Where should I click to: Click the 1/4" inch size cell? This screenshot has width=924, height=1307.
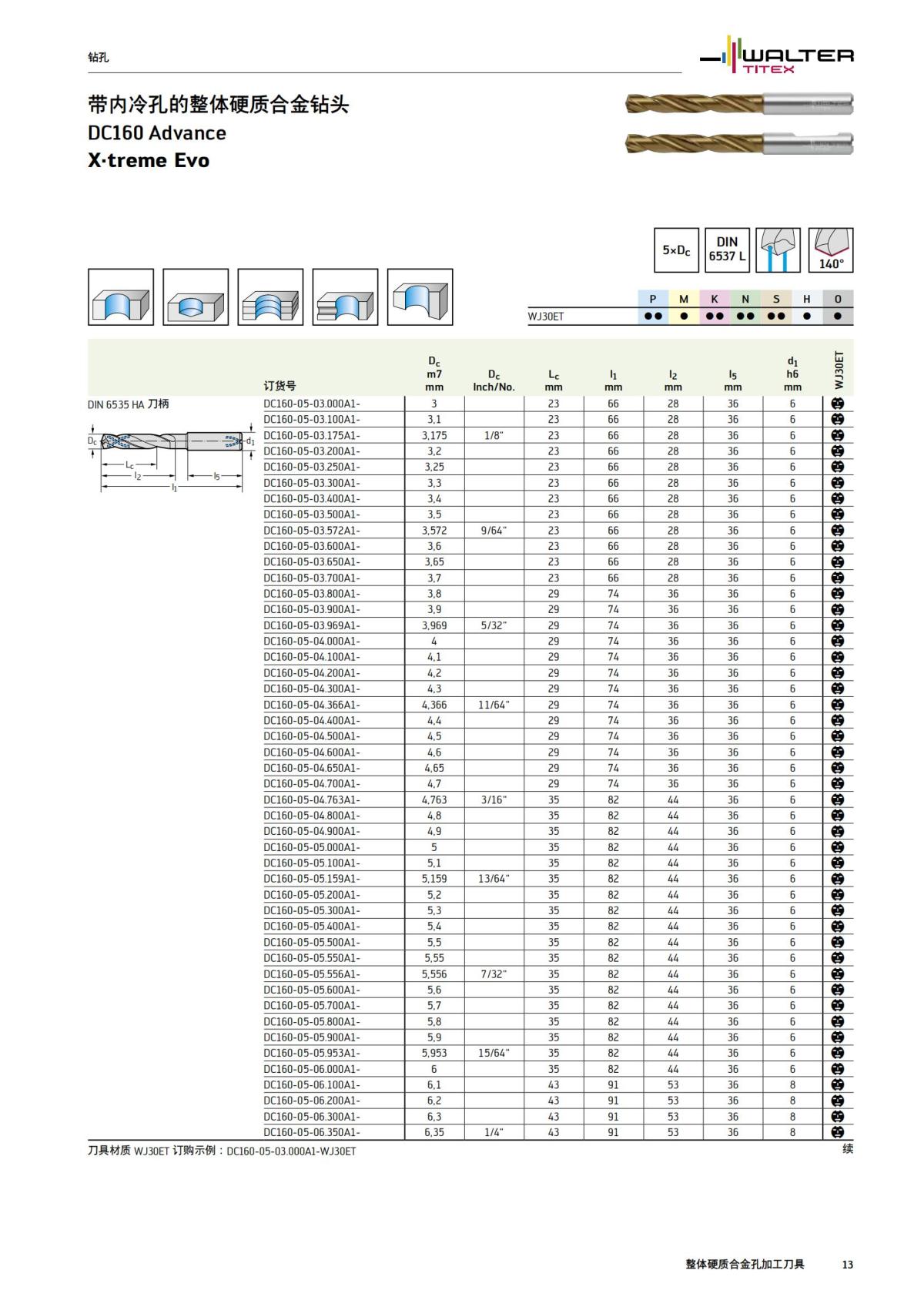(x=494, y=1132)
